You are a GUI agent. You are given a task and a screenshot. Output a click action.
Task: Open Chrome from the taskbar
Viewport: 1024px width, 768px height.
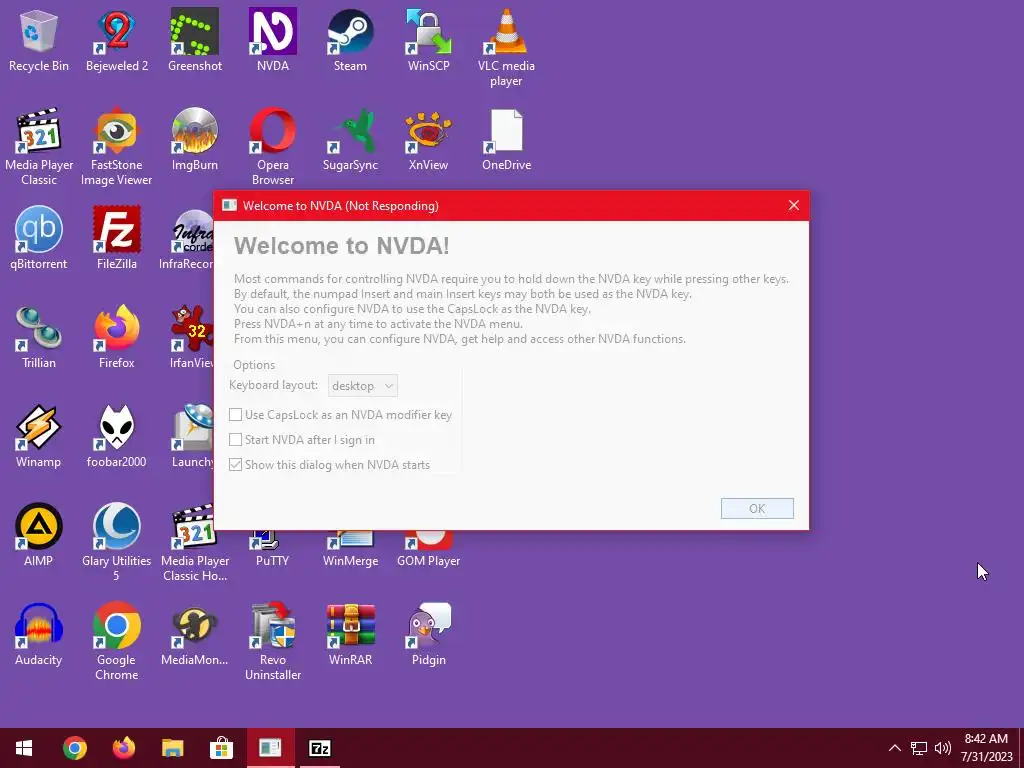click(74, 748)
